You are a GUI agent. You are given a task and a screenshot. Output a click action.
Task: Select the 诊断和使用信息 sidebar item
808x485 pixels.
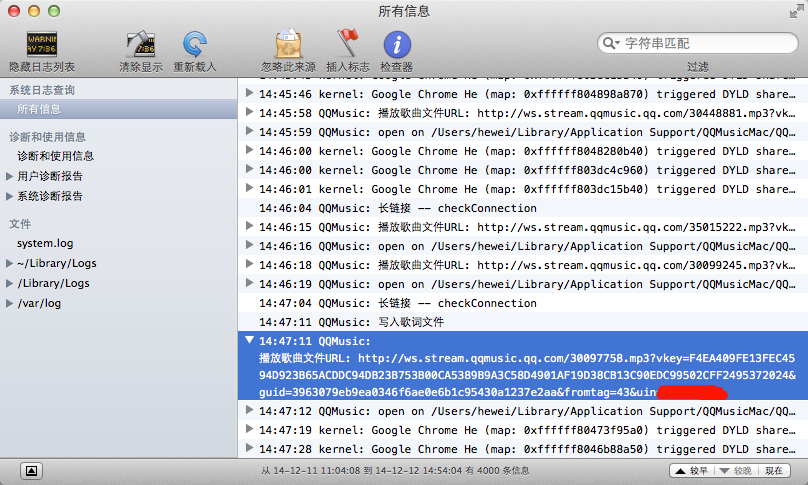[55, 156]
